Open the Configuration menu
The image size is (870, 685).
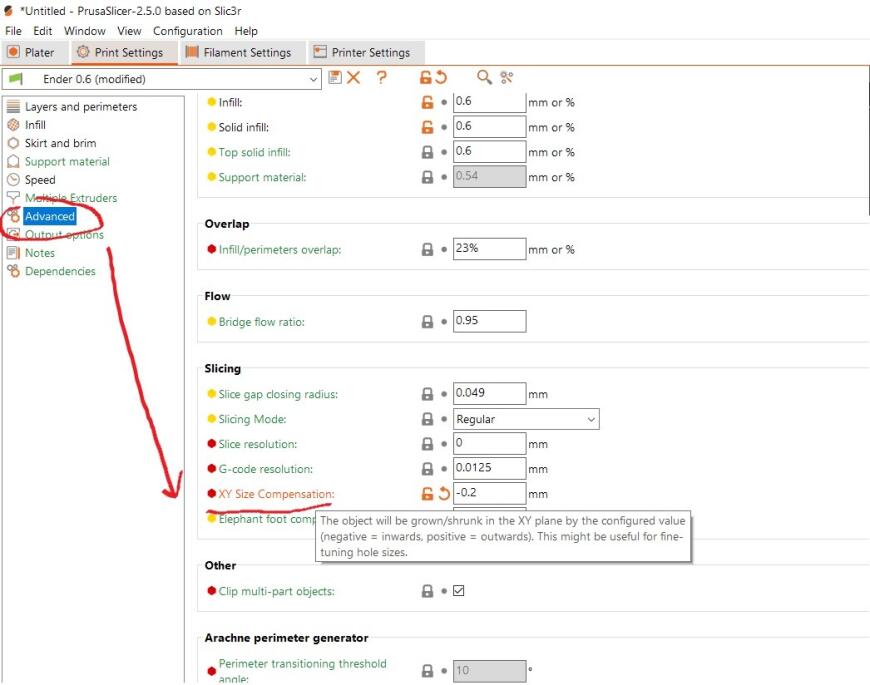click(188, 31)
